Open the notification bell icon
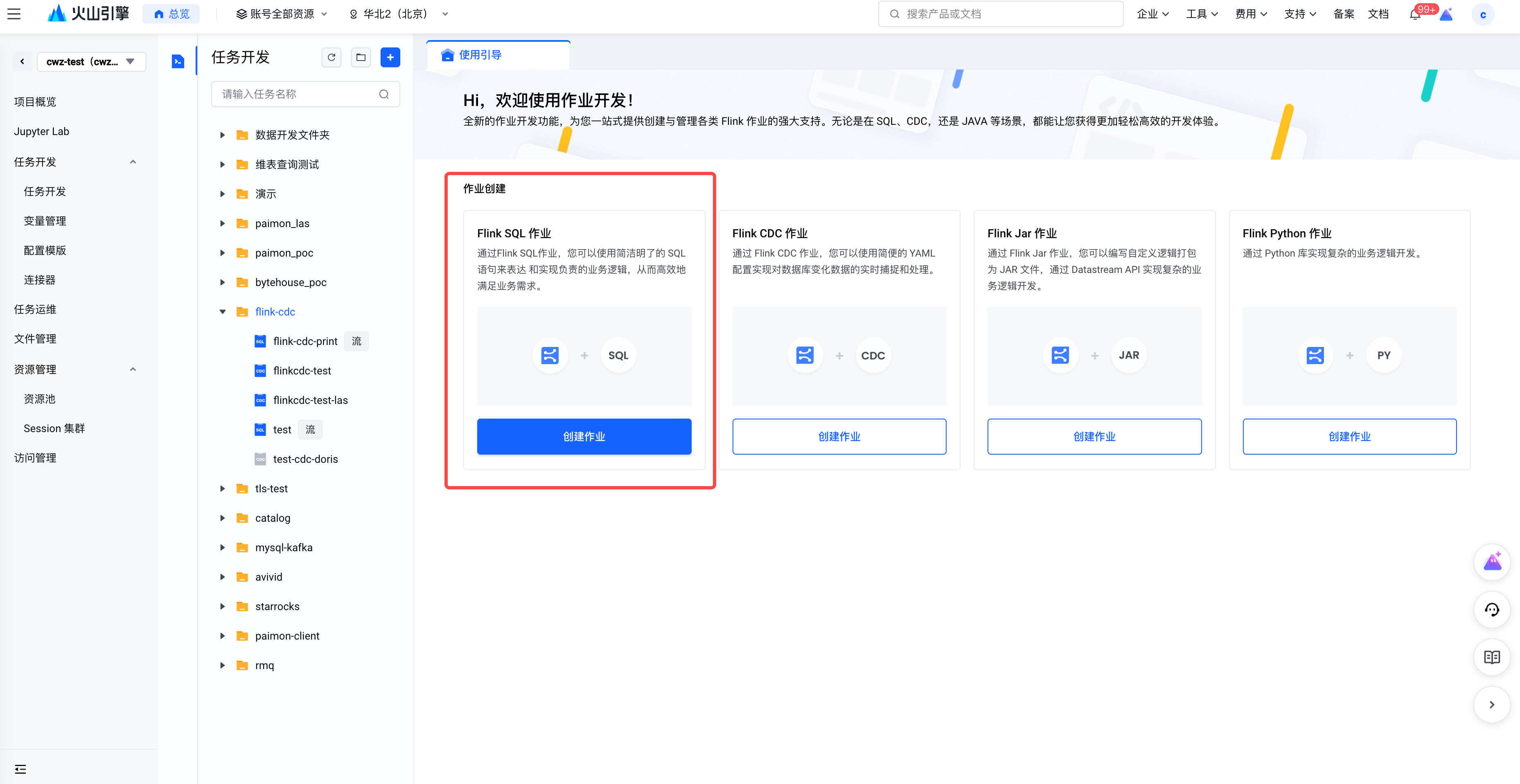This screenshot has height=784, width=1520. pyautogui.click(x=1414, y=14)
